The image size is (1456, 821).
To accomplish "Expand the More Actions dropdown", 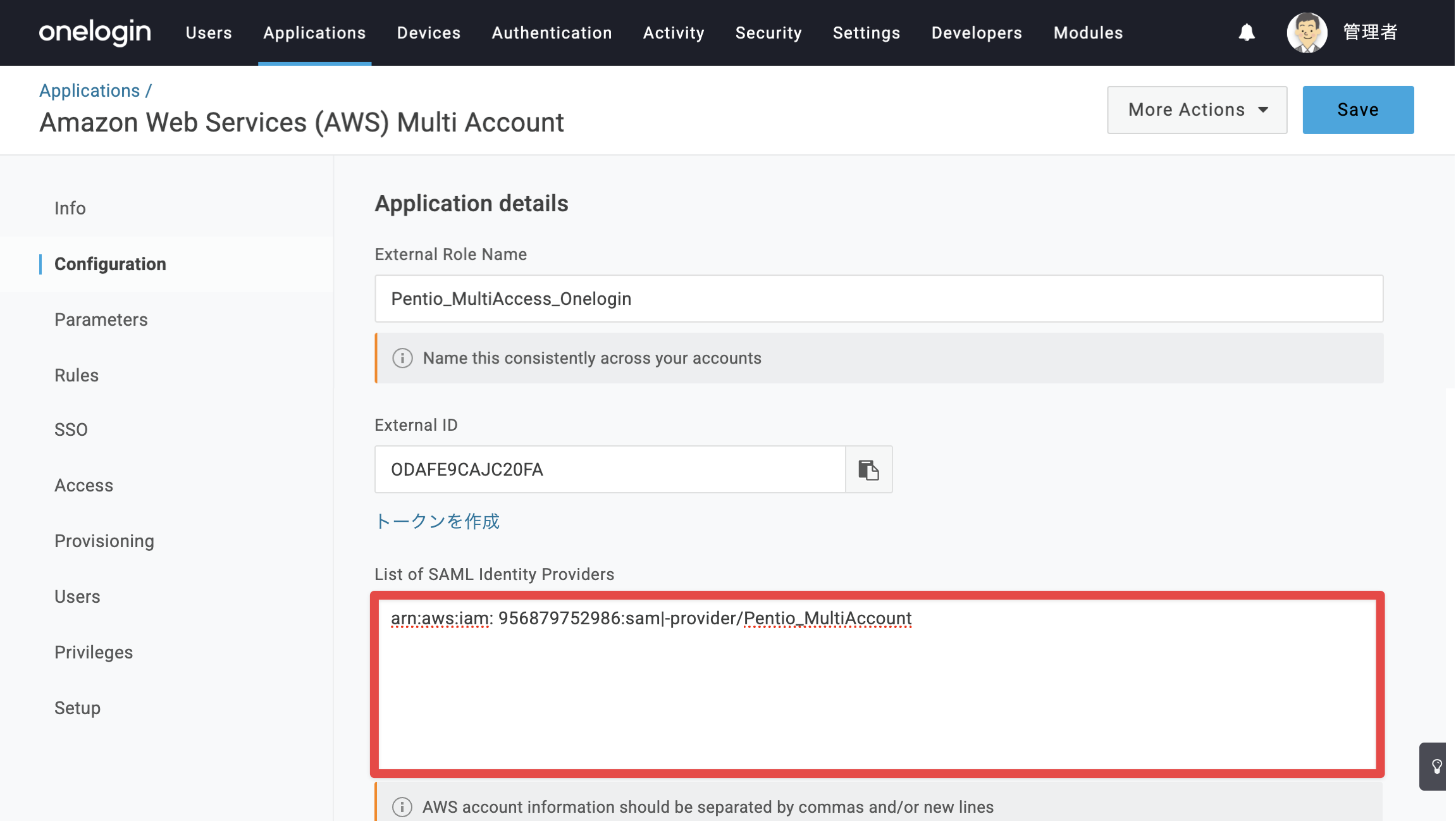I will point(1197,110).
